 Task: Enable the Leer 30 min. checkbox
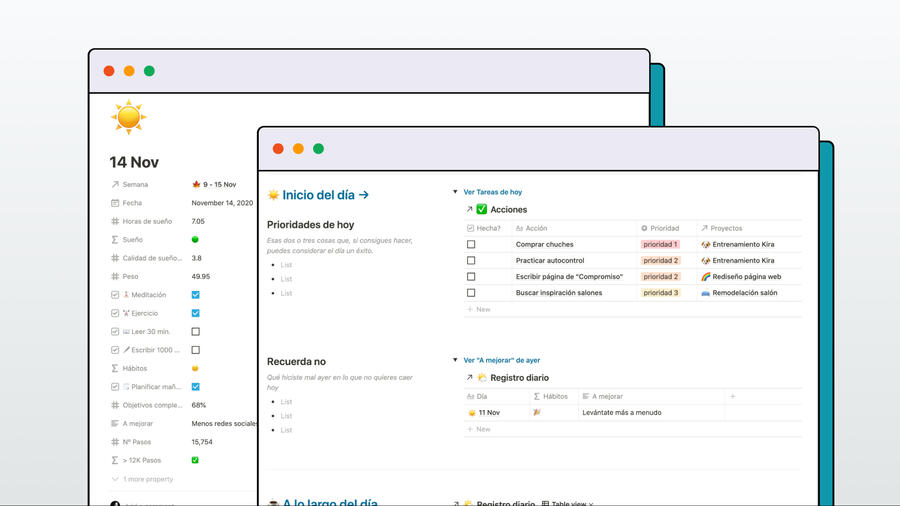pos(196,332)
